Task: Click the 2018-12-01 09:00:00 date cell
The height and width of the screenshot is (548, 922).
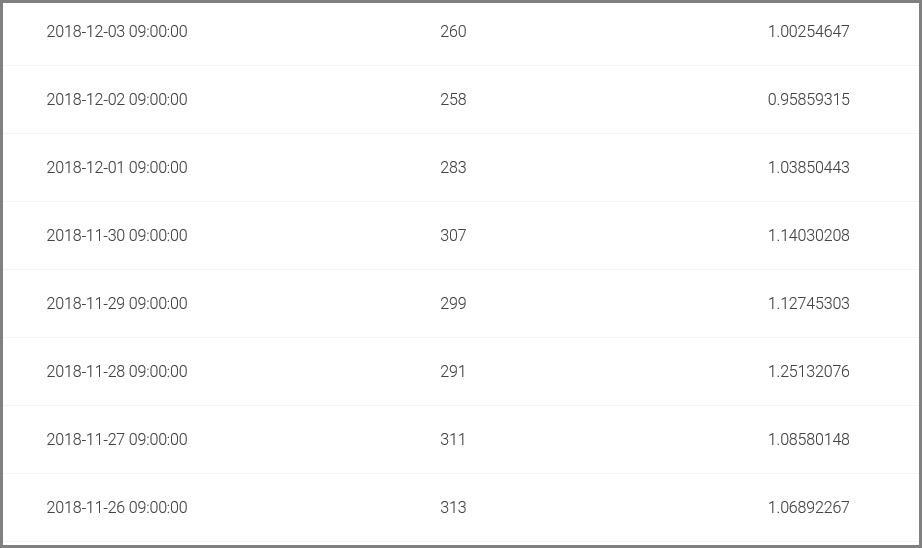Action: 117,168
